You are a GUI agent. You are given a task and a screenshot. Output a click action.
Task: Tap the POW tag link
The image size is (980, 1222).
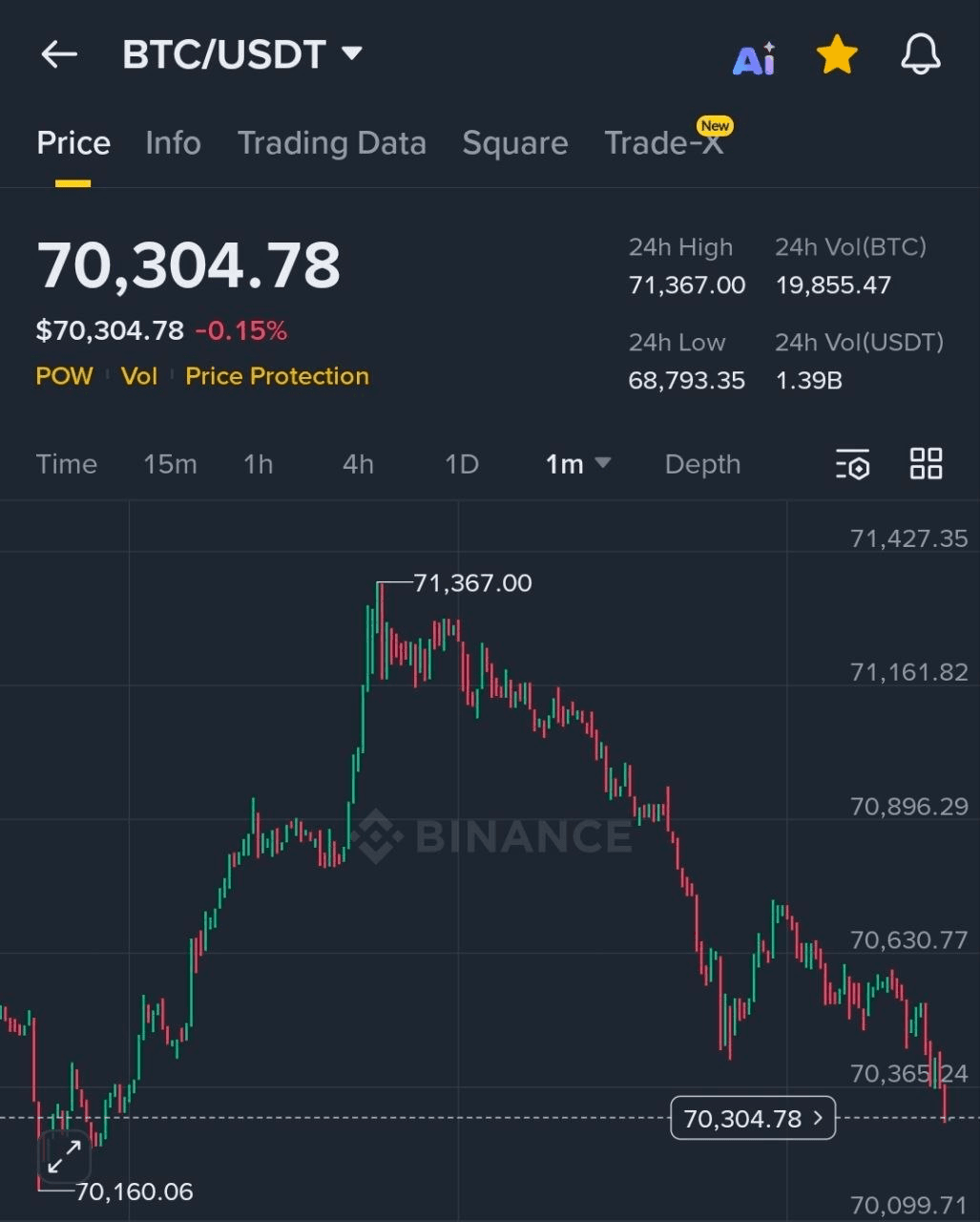(64, 376)
